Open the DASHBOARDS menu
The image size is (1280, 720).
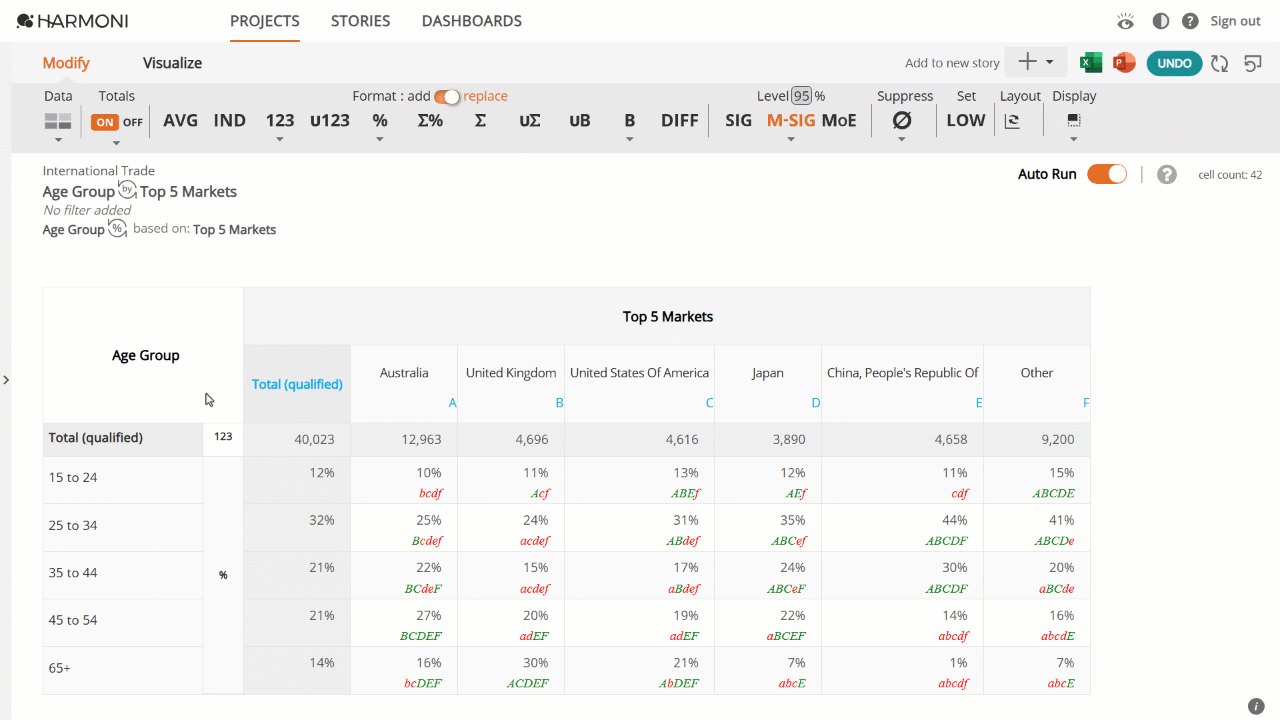472,21
